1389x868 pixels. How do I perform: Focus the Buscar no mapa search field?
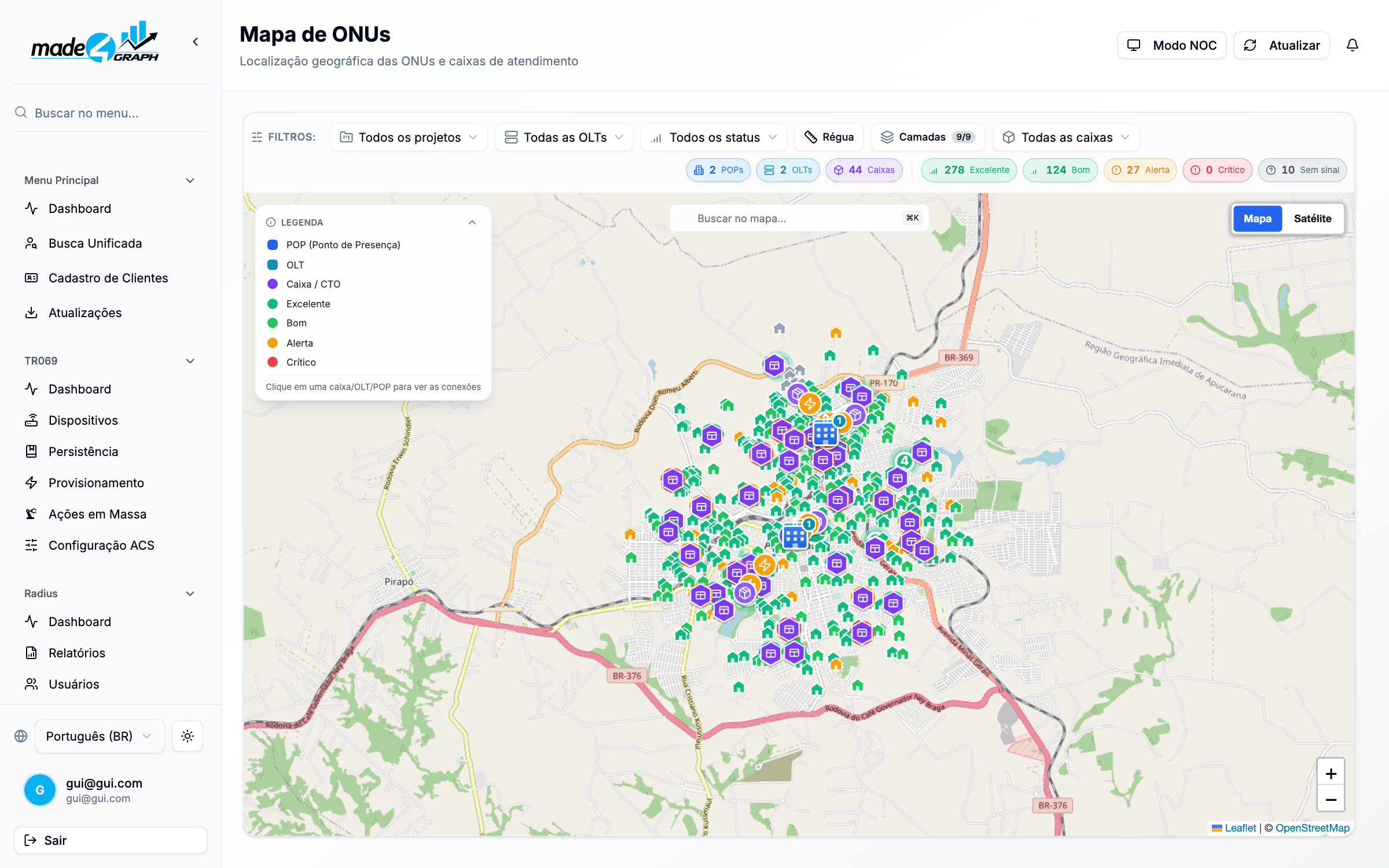click(x=799, y=218)
